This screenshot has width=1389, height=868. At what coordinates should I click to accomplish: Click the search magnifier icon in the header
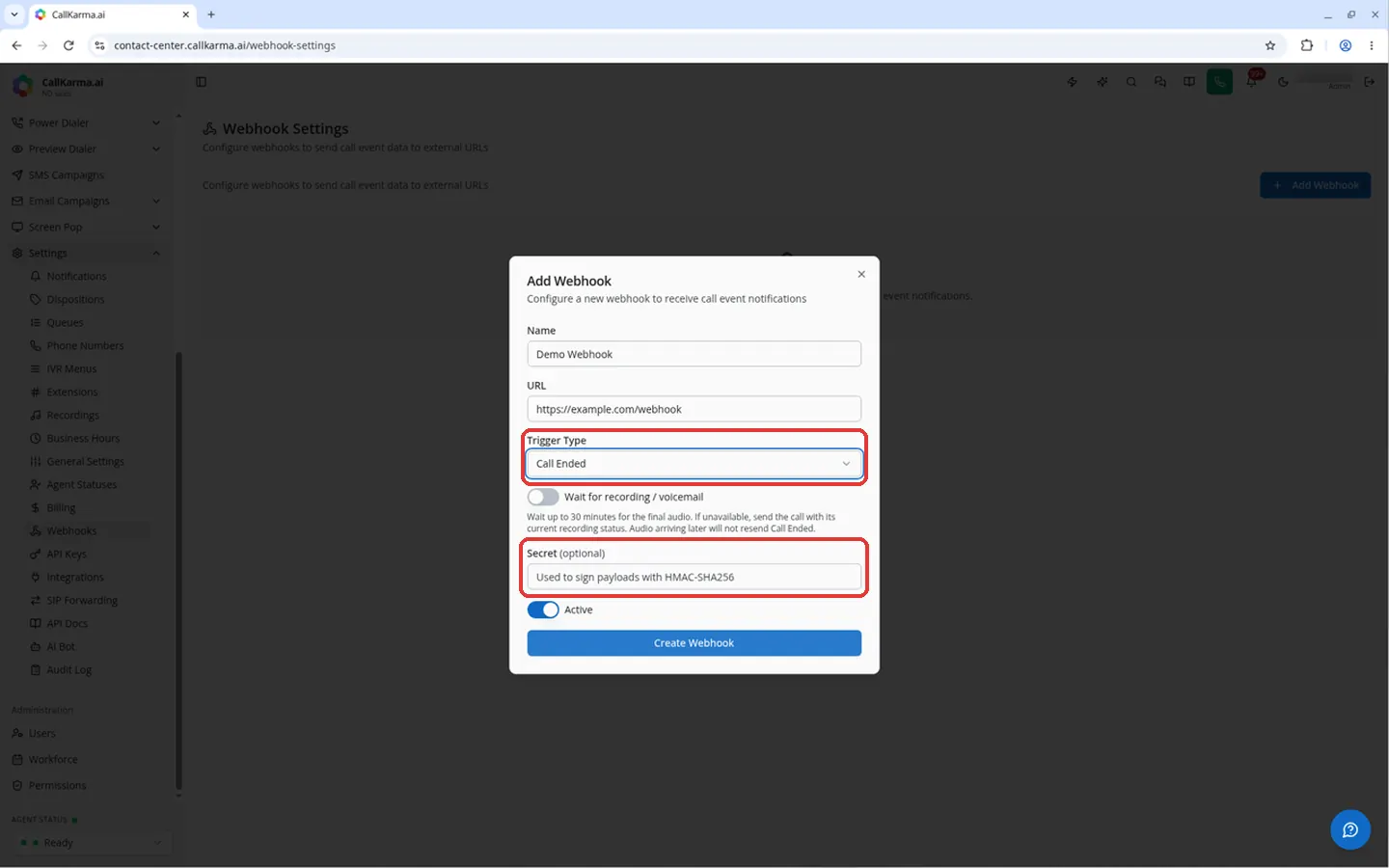pyautogui.click(x=1131, y=82)
